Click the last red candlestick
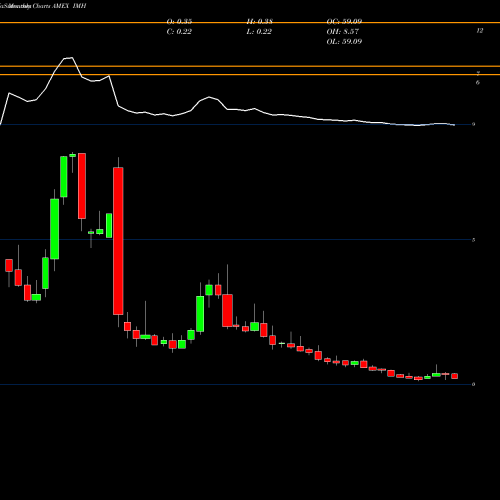Viewport: 500px width, 500px height. pos(455,376)
